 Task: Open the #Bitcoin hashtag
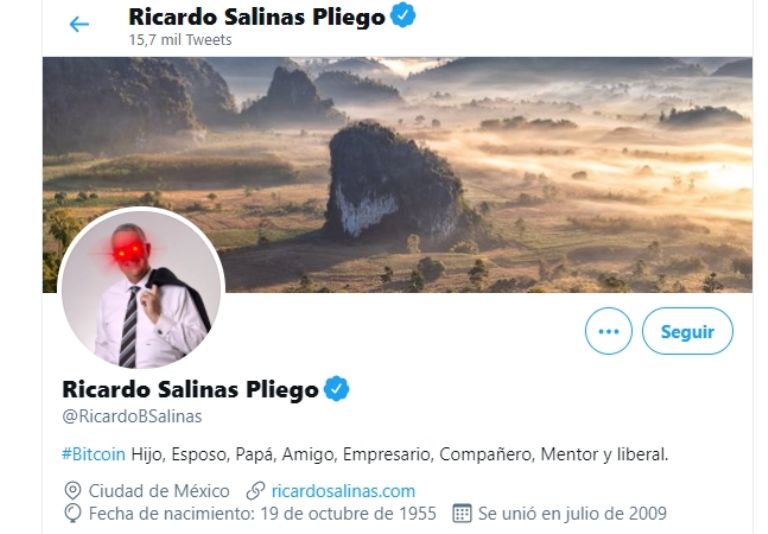(x=94, y=454)
